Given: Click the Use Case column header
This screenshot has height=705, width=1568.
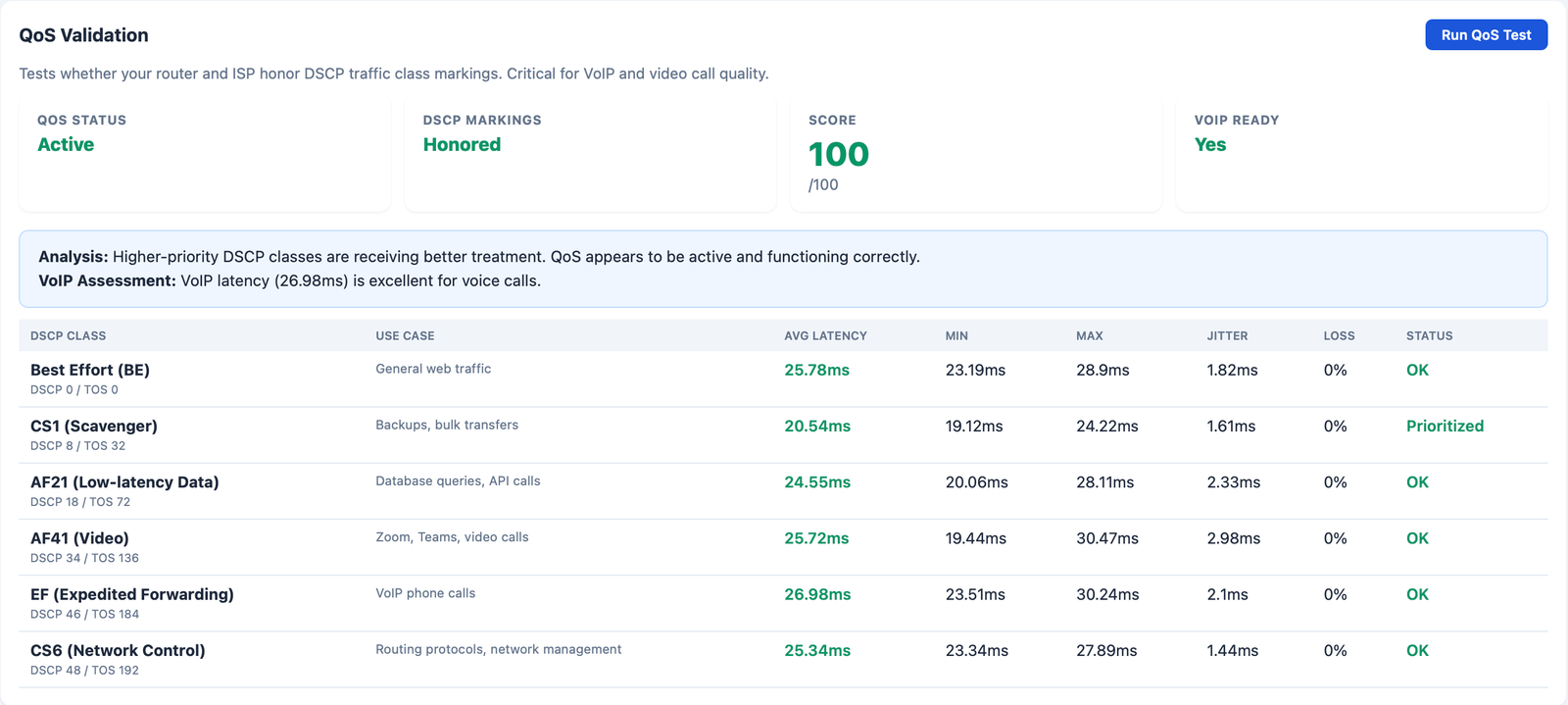Looking at the screenshot, I should 405,335.
